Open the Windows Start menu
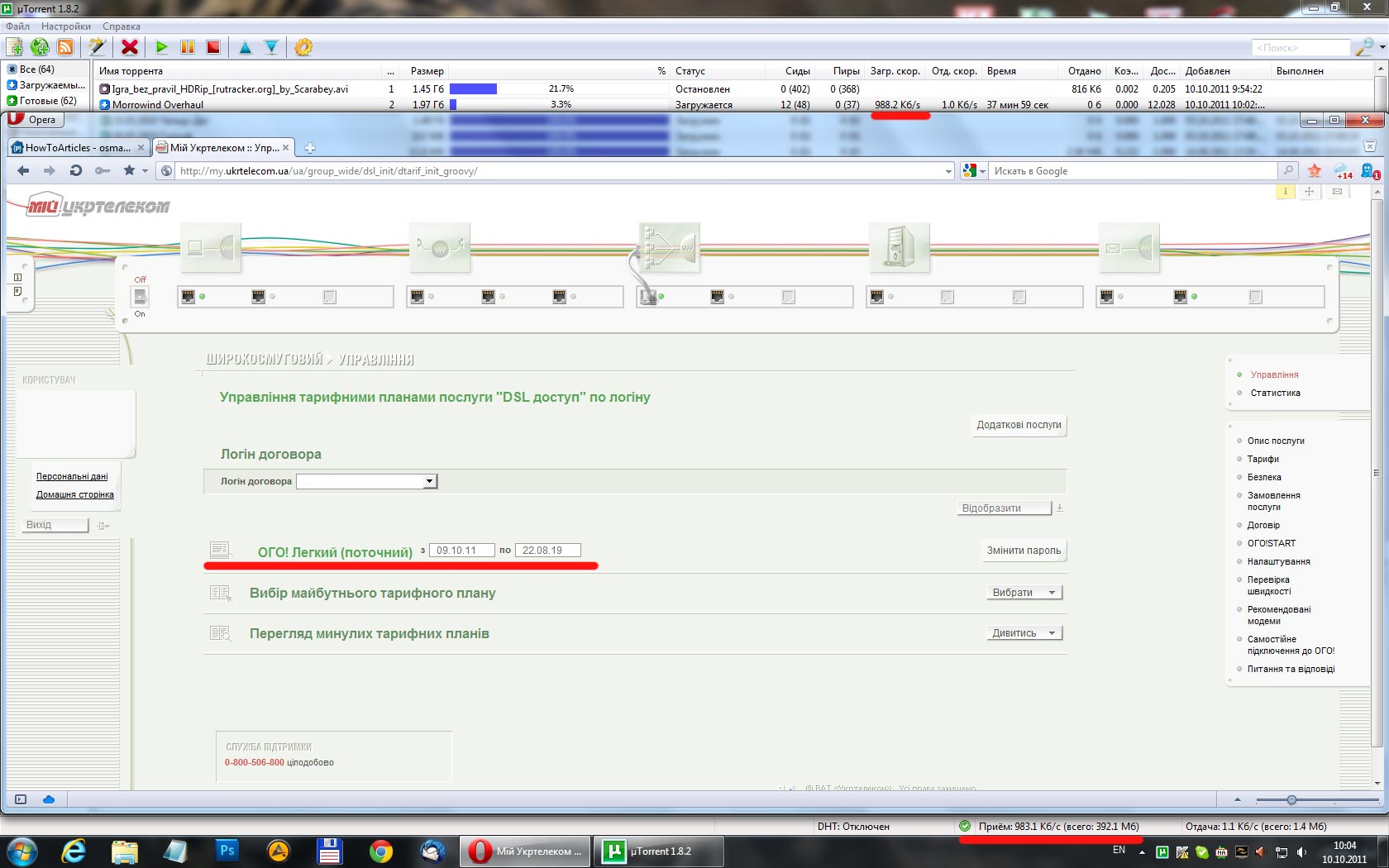Screen dimensions: 1389x868 (21, 851)
